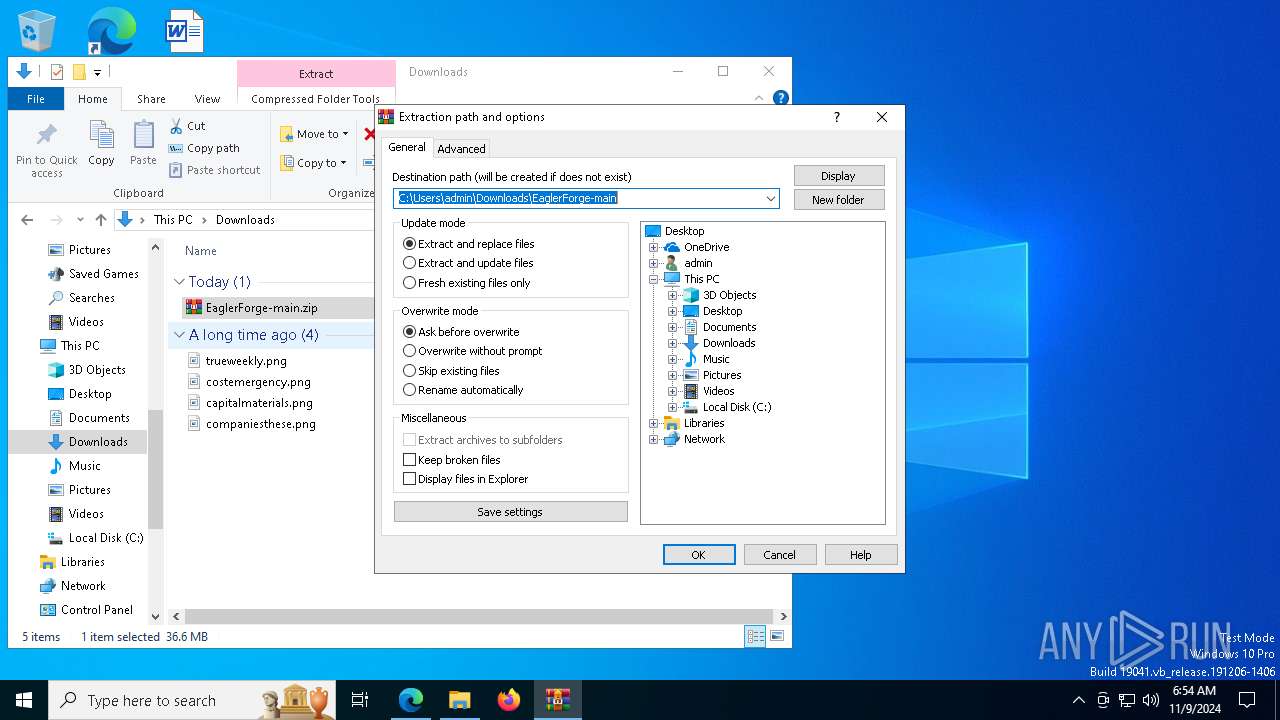Click Pin to Quick access icon

(47, 134)
